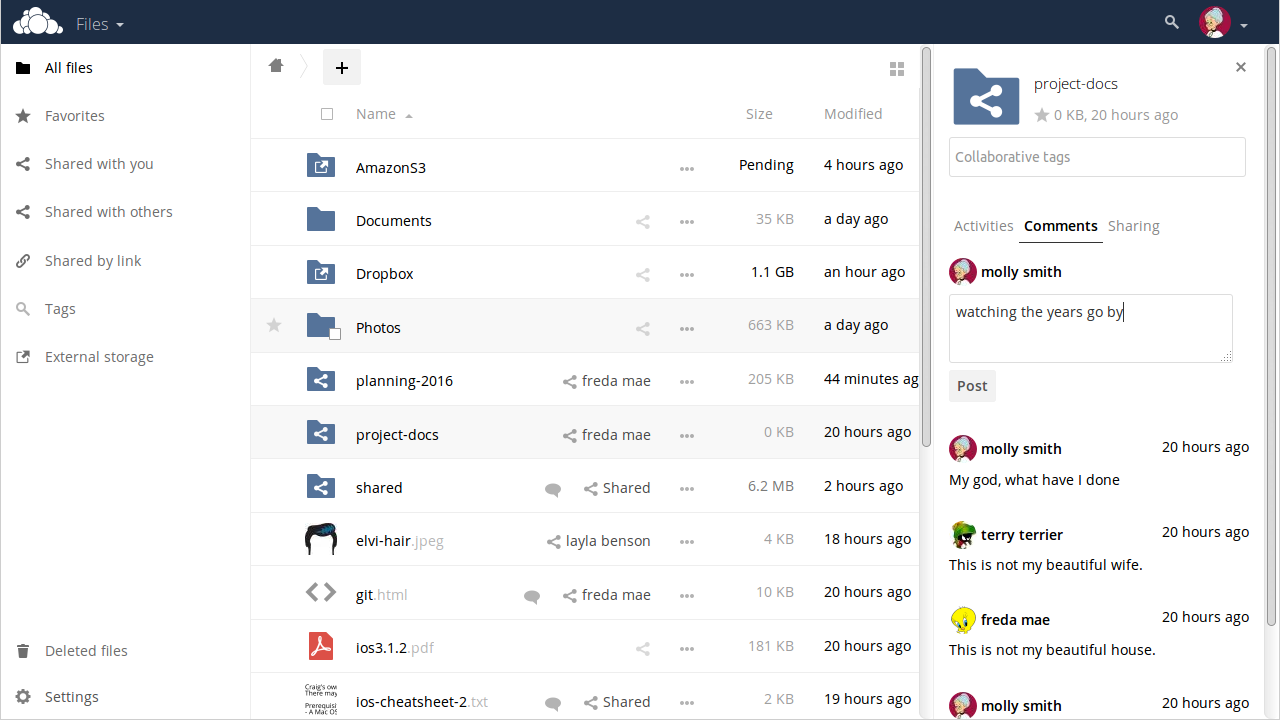
Task: Check the select-all files checkbox
Action: click(327, 113)
